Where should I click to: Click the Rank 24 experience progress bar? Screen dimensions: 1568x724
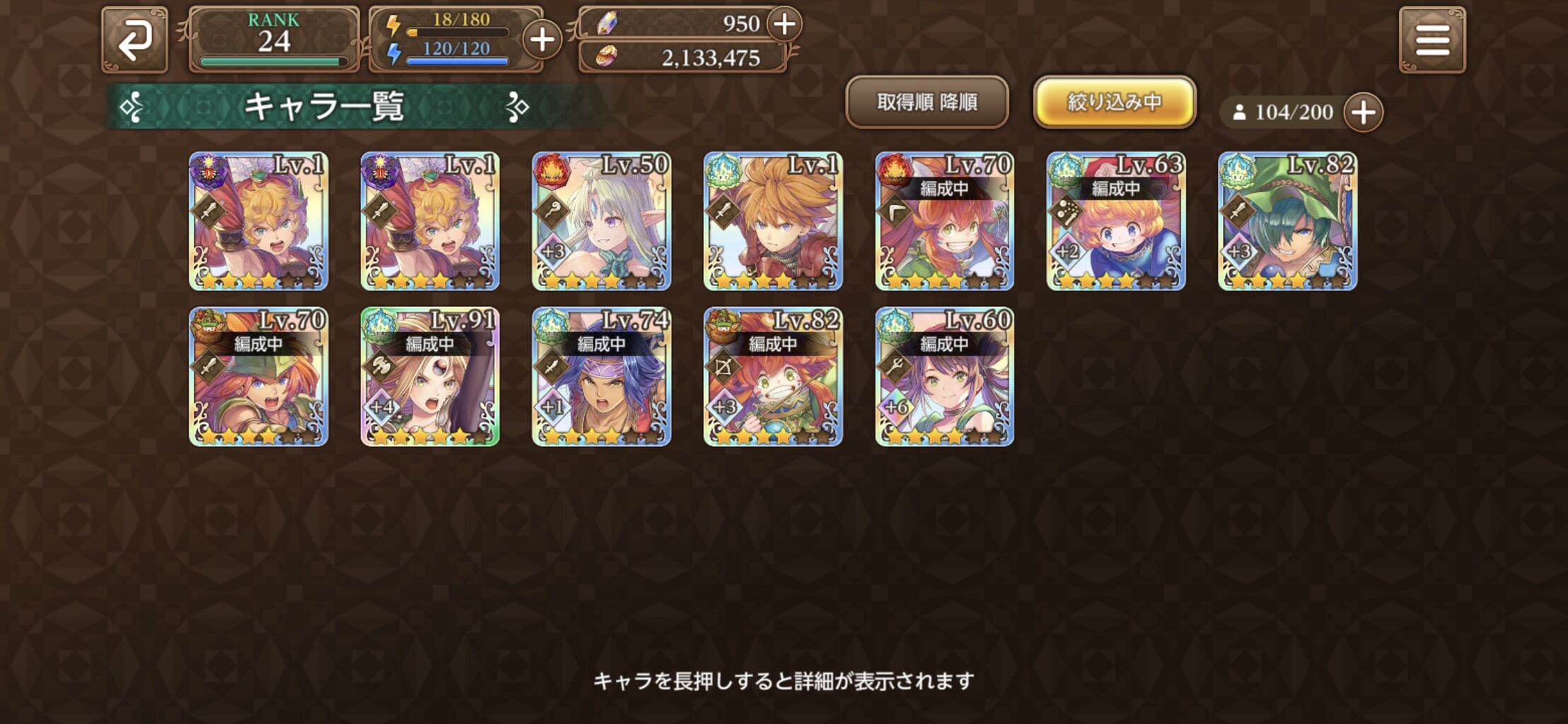(274, 62)
